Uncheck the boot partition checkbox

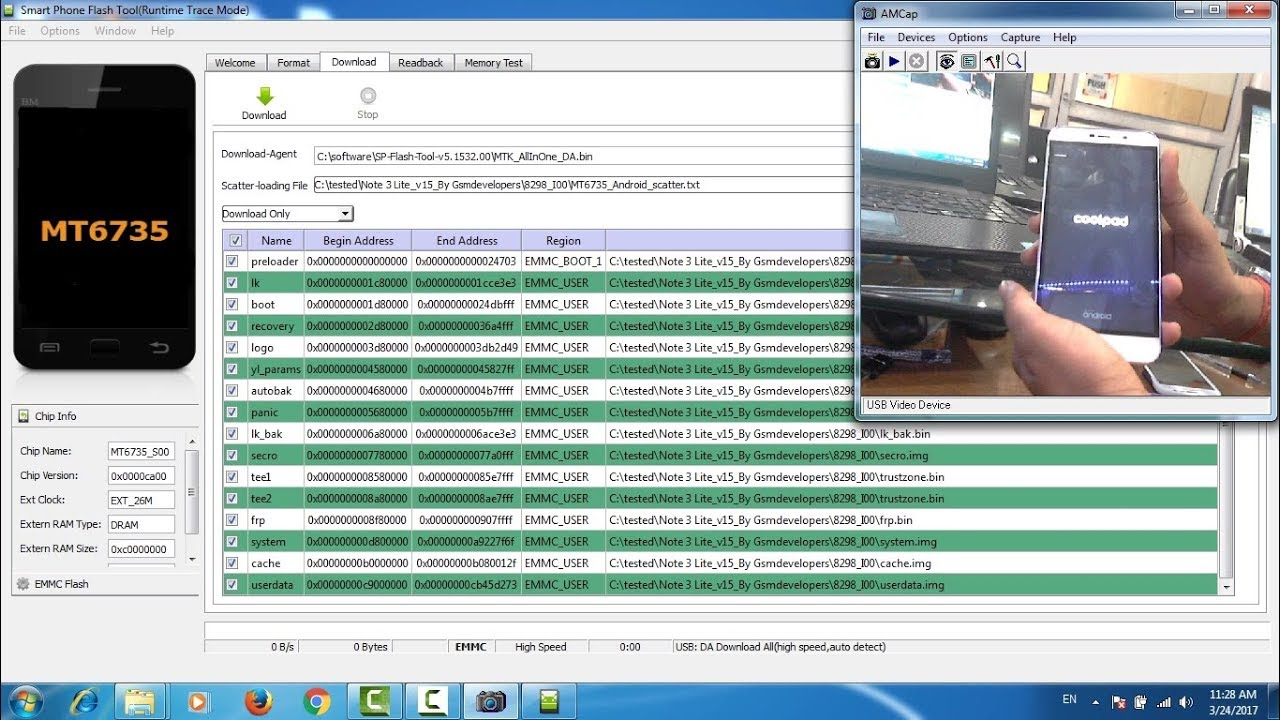tap(233, 304)
